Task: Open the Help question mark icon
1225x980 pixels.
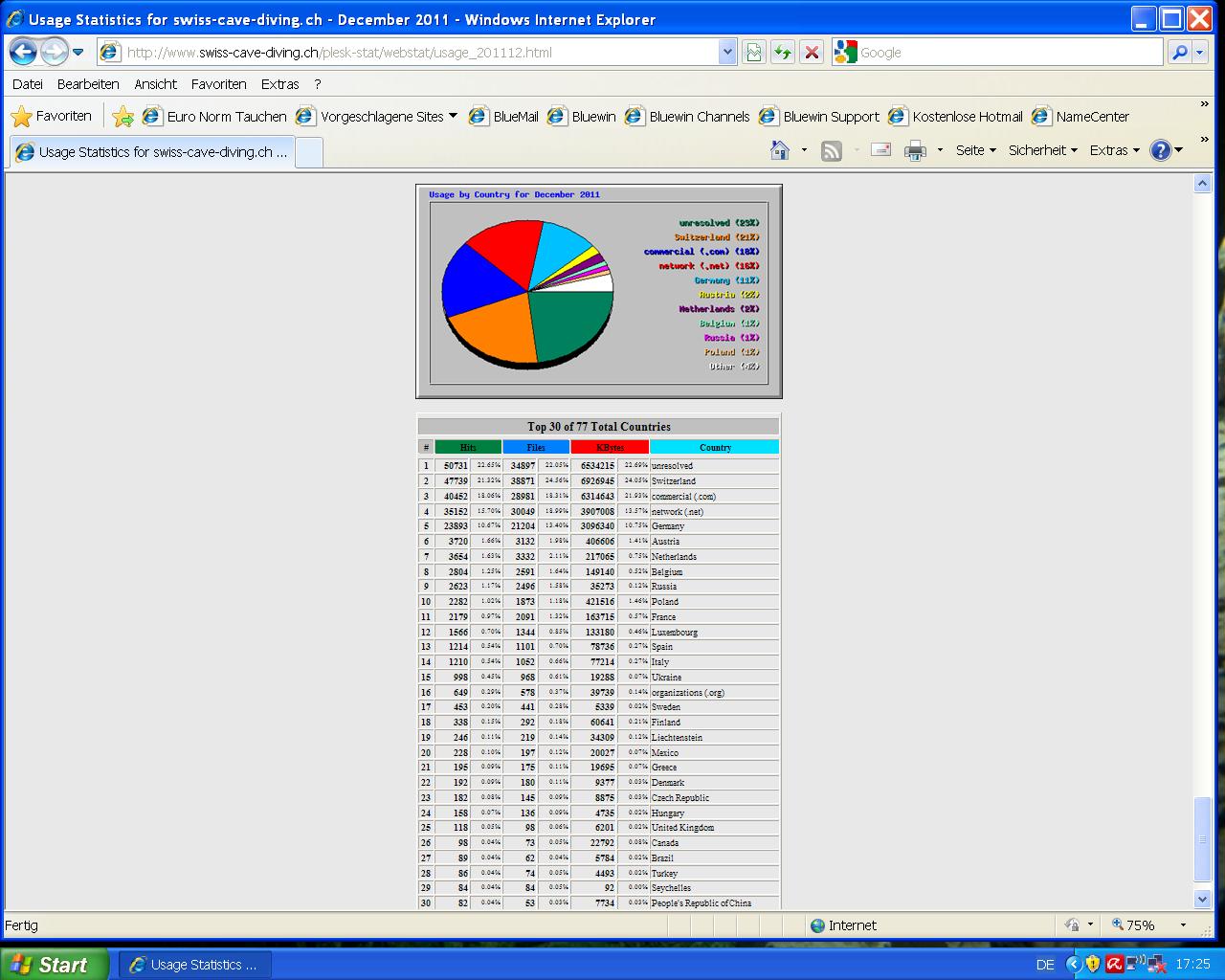Action: [x=1160, y=150]
